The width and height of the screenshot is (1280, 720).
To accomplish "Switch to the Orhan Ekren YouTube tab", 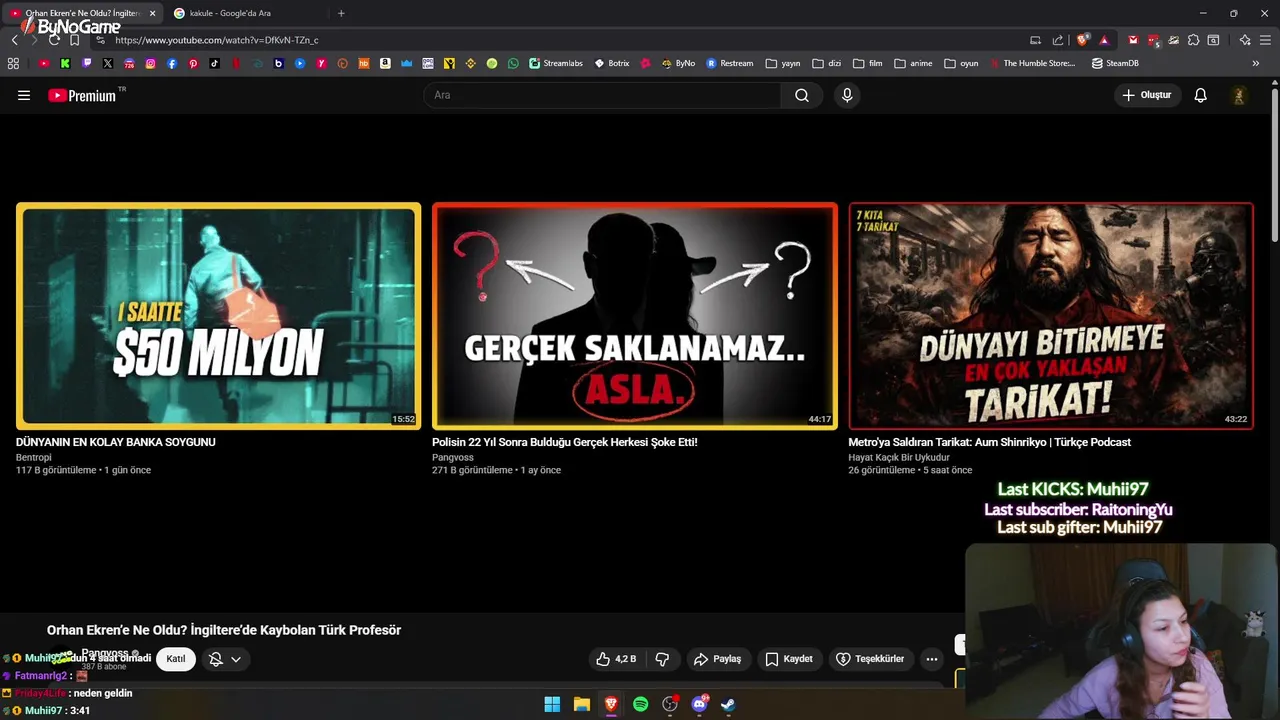I will click(x=83, y=13).
